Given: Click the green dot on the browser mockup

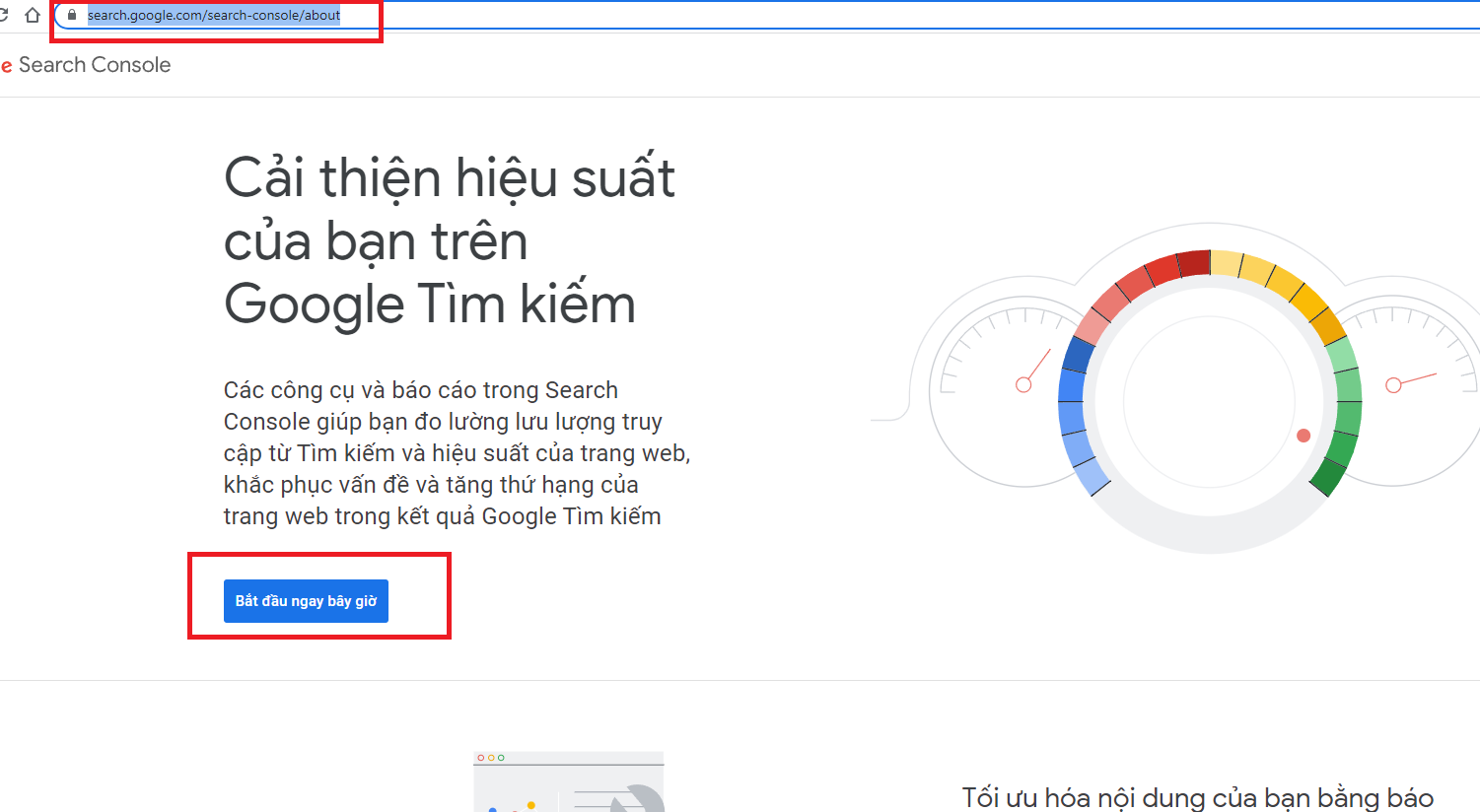Looking at the screenshot, I should (501, 758).
